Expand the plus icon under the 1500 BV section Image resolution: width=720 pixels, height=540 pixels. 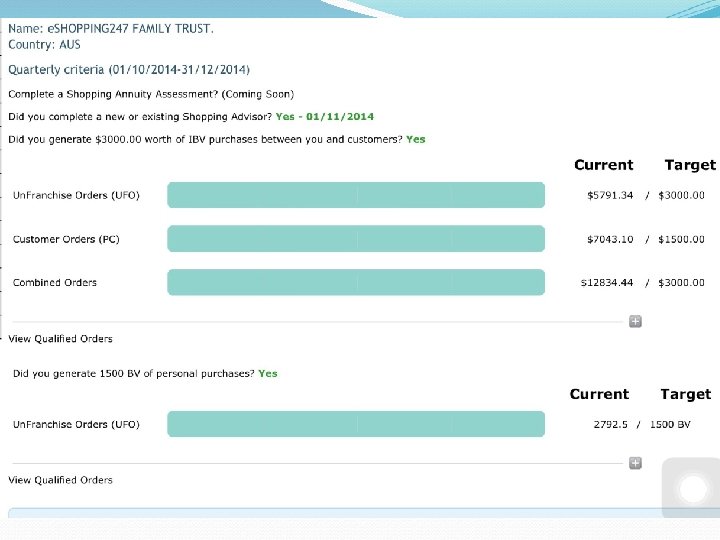[x=635, y=463]
